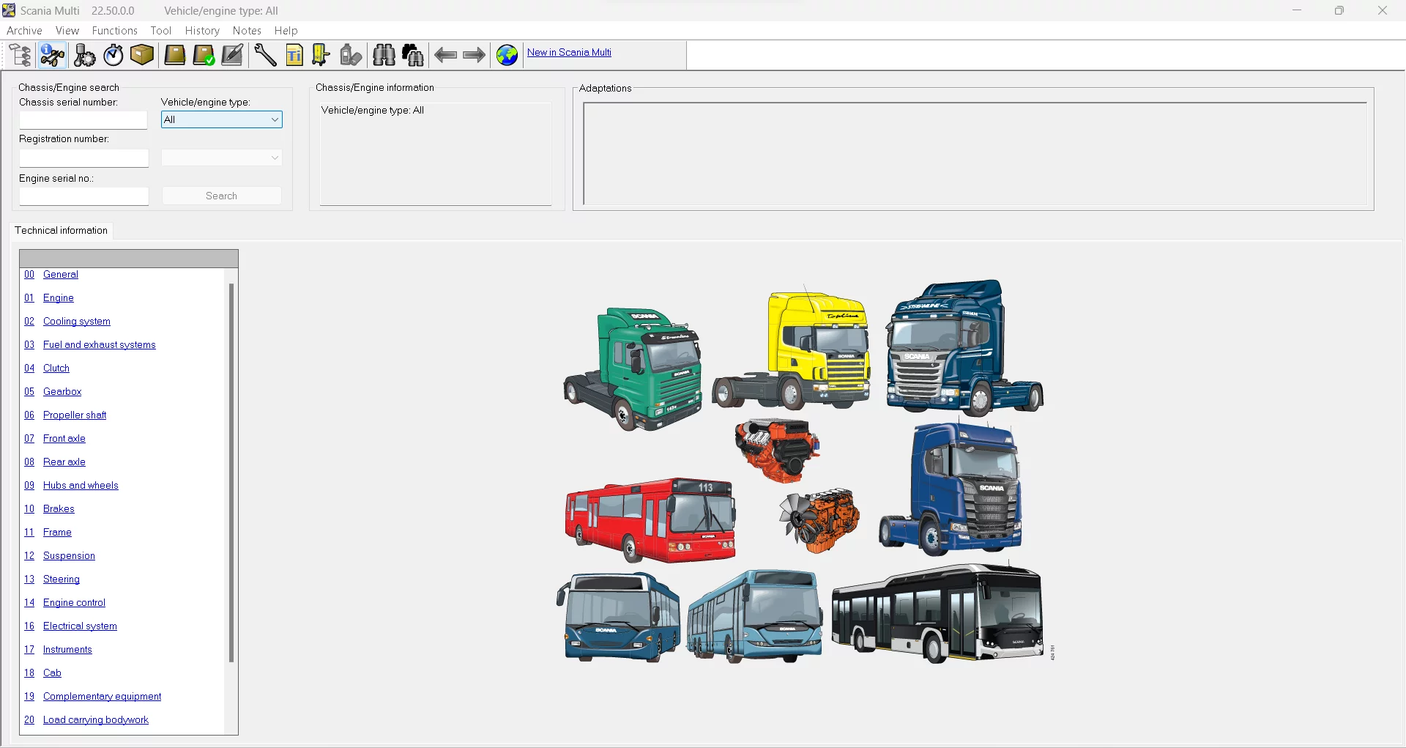Viewport: 1406px width, 748px height.
Task: Select the binoculars search icon
Action: (x=384, y=54)
